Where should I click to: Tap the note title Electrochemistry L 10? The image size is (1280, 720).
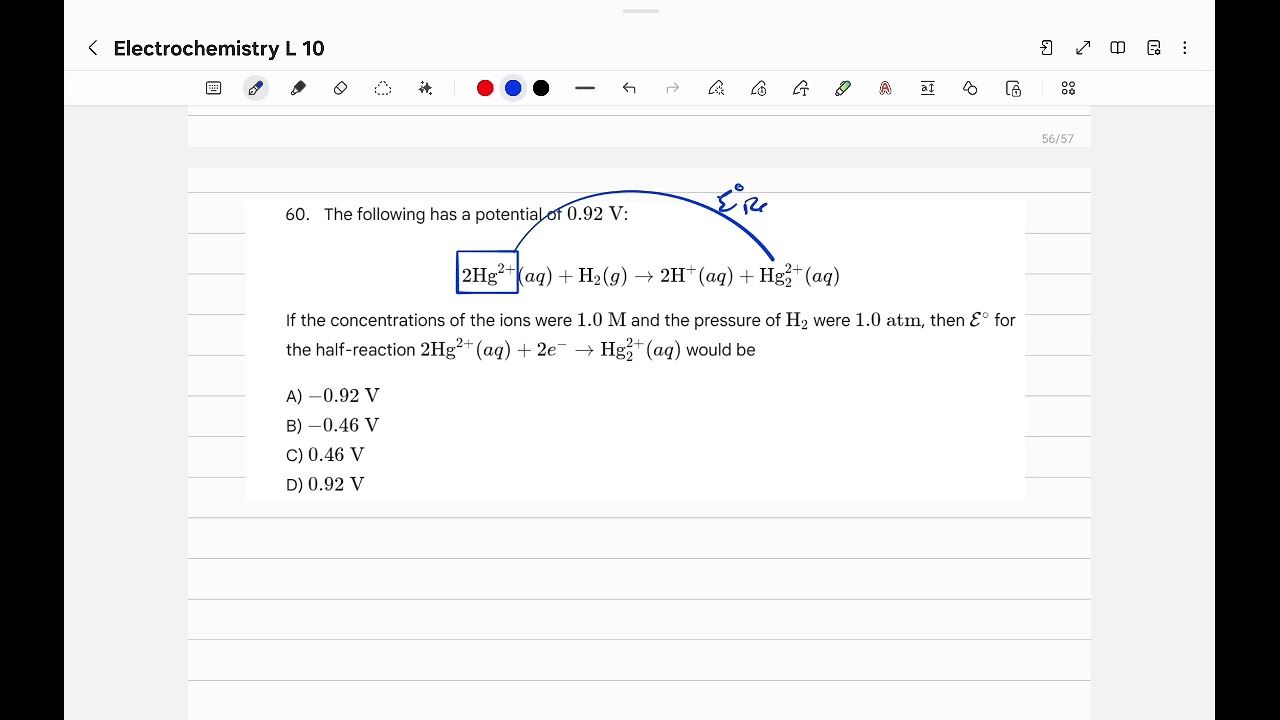click(x=219, y=48)
